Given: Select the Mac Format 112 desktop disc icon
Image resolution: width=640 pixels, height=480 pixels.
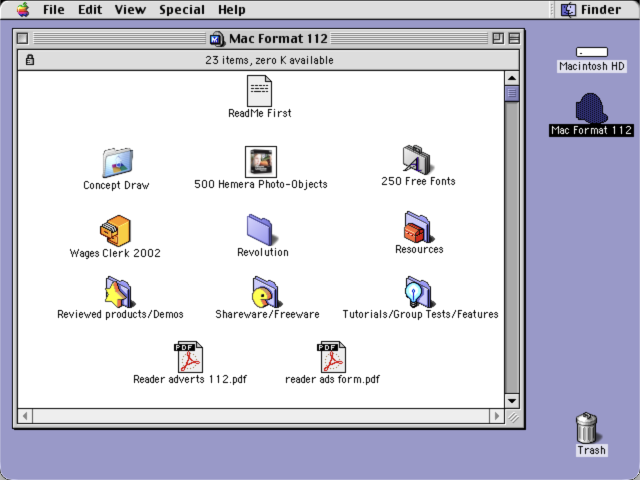Looking at the screenshot, I should [x=591, y=108].
